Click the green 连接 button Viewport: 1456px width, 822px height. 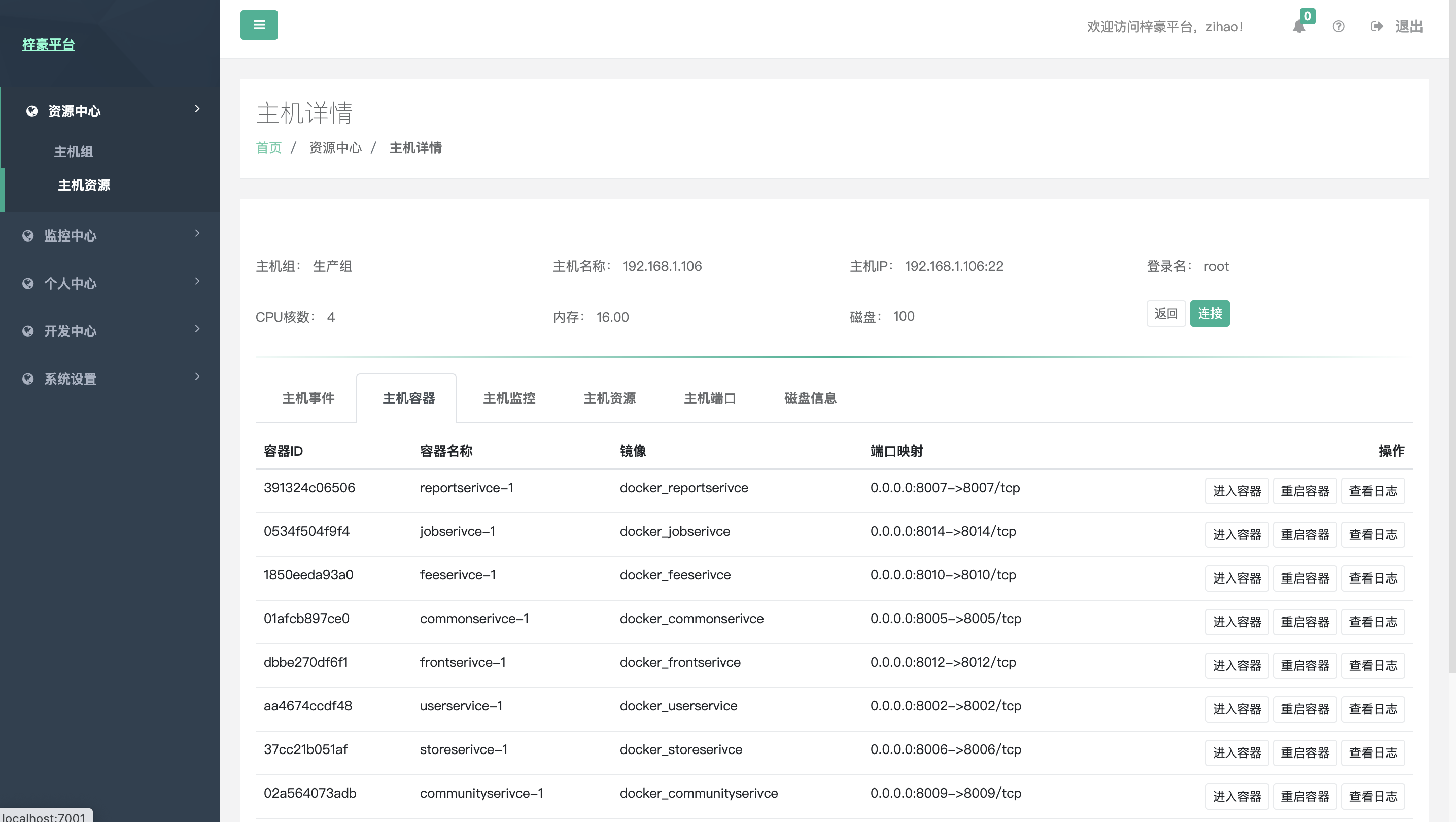pos(1209,314)
